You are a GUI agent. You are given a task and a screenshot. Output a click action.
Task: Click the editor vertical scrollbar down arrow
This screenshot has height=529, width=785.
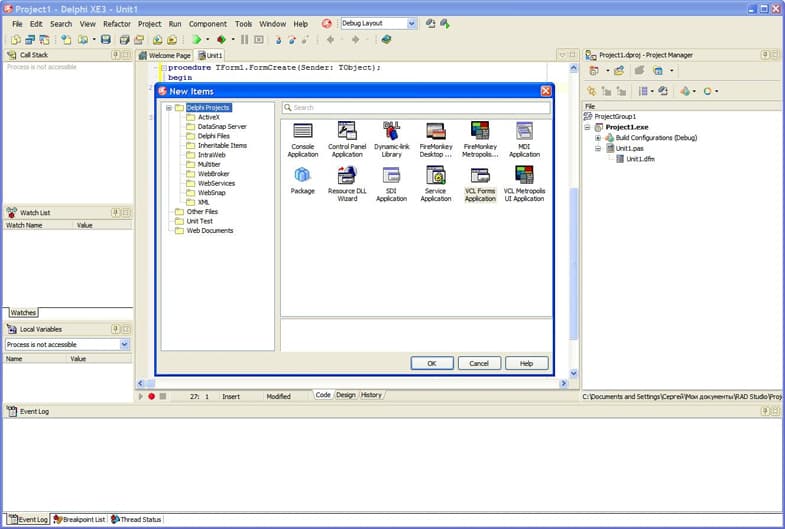[574, 373]
